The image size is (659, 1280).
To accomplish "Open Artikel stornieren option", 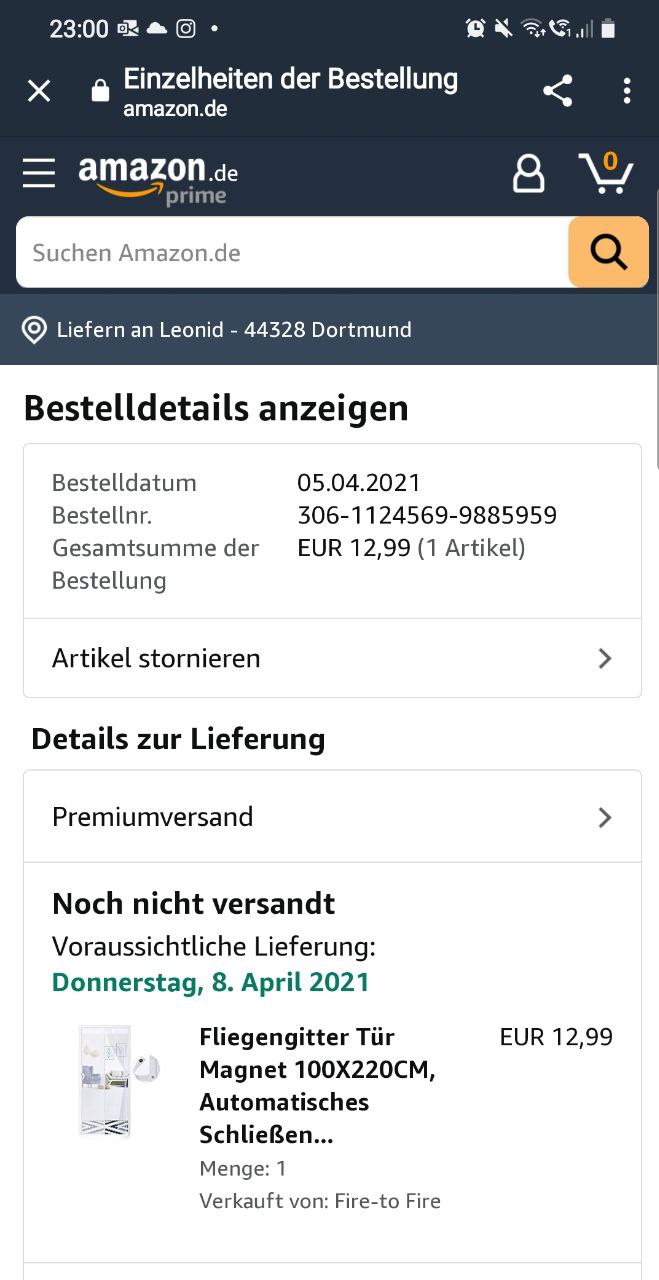I will pos(332,658).
